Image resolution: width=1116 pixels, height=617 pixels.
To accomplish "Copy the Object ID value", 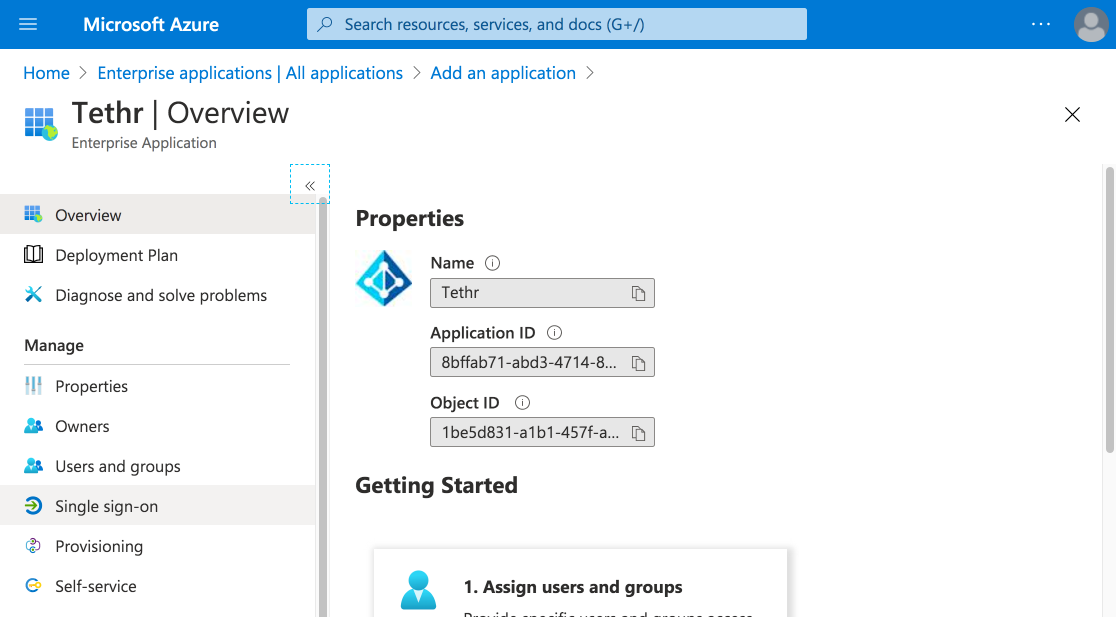I will tap(639, 432).
